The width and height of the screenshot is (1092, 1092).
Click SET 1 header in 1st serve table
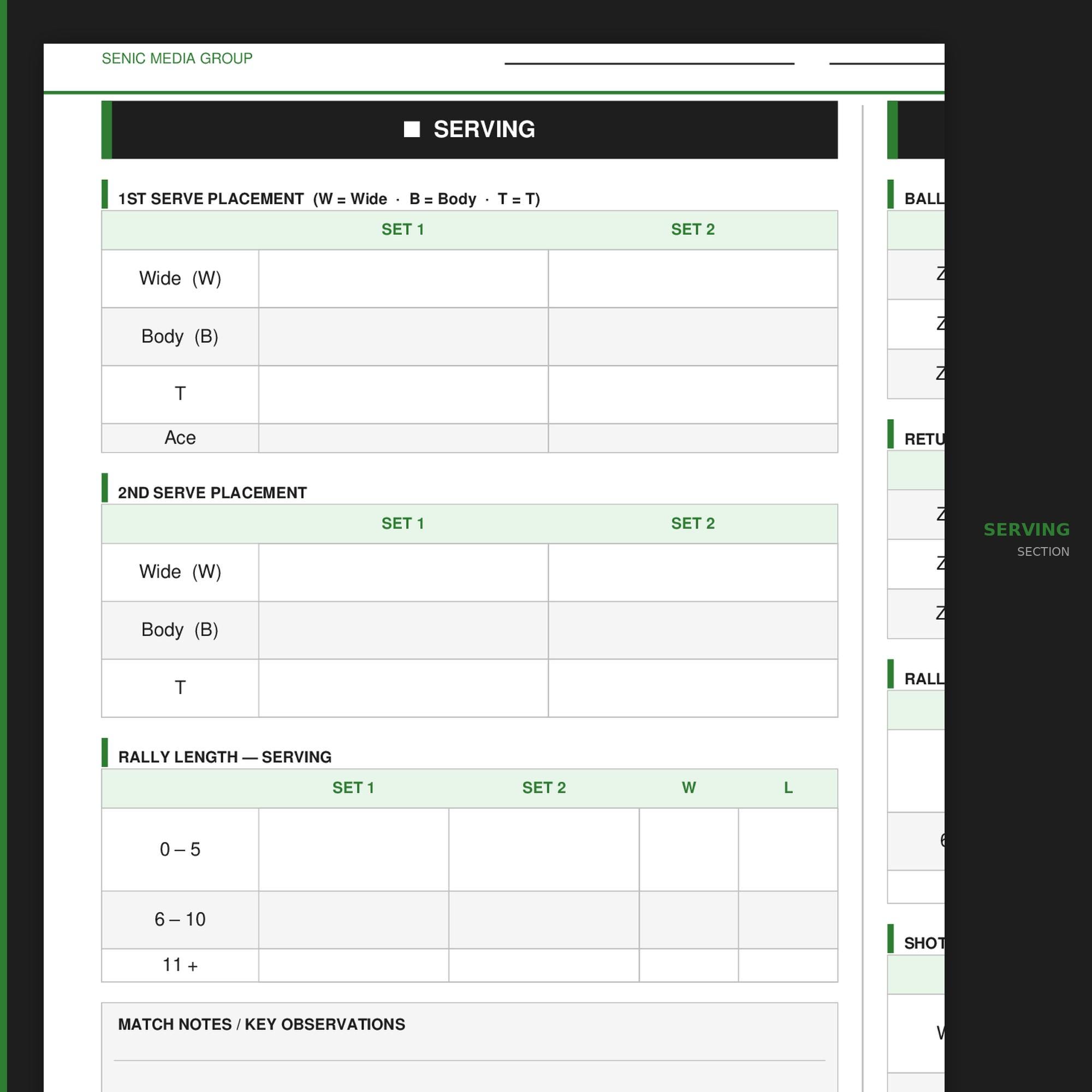tap(403, 229)
